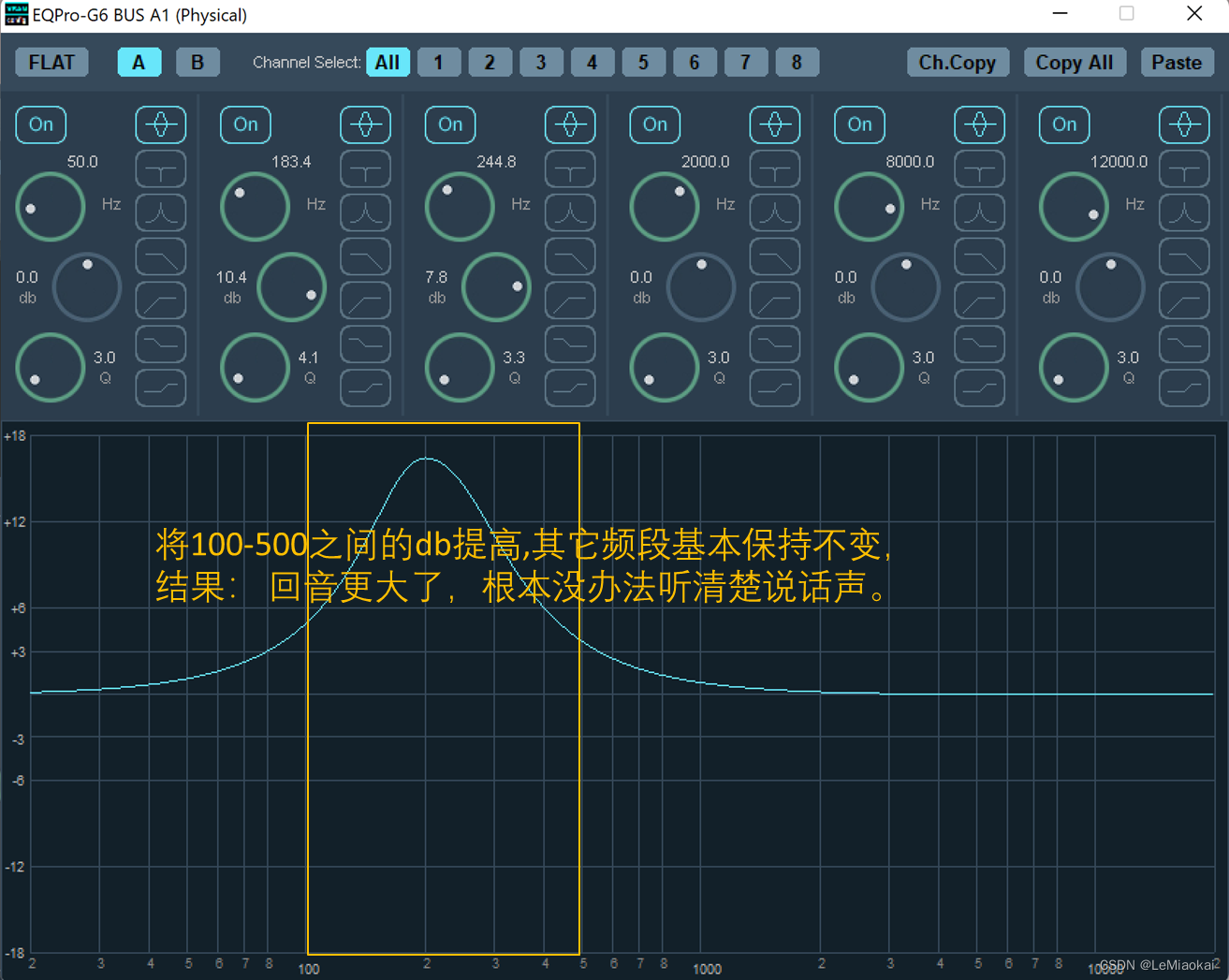Select the narrow resonance peak icon in the 183.4 Hz band

point(365,212)
